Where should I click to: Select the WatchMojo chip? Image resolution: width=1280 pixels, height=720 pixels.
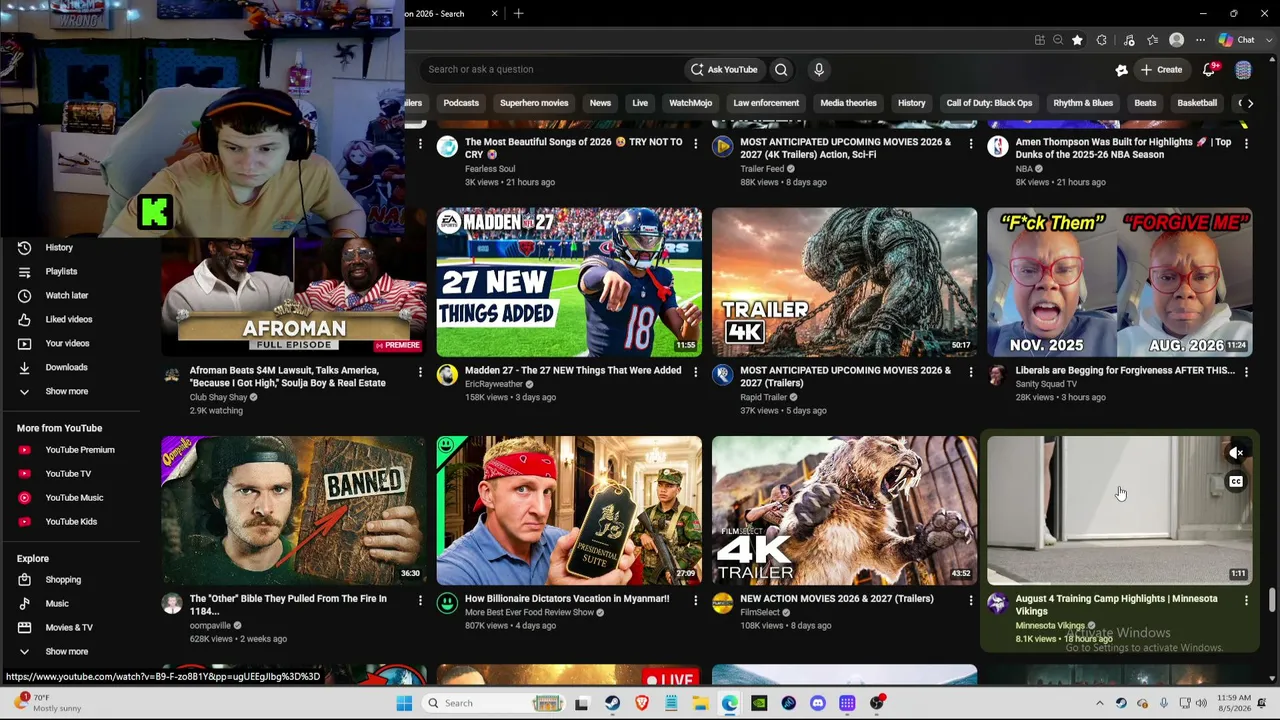(690, 103)
